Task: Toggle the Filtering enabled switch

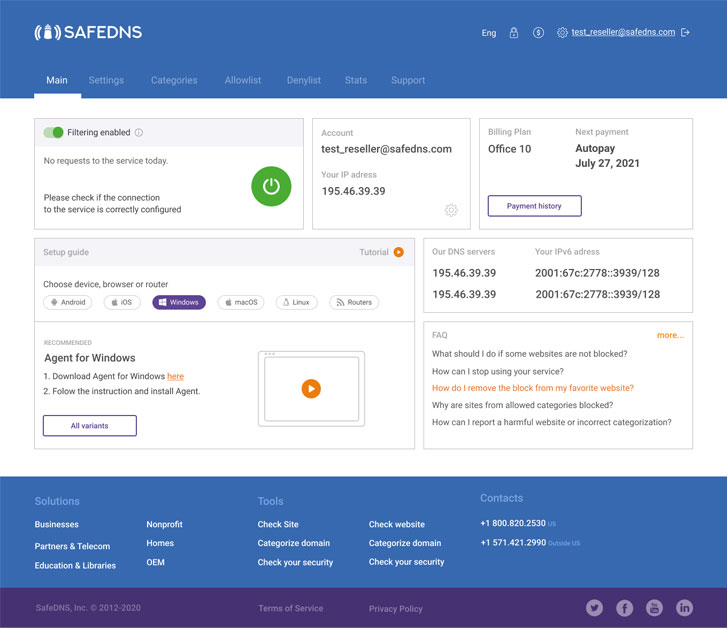Action: pos(53,132)
